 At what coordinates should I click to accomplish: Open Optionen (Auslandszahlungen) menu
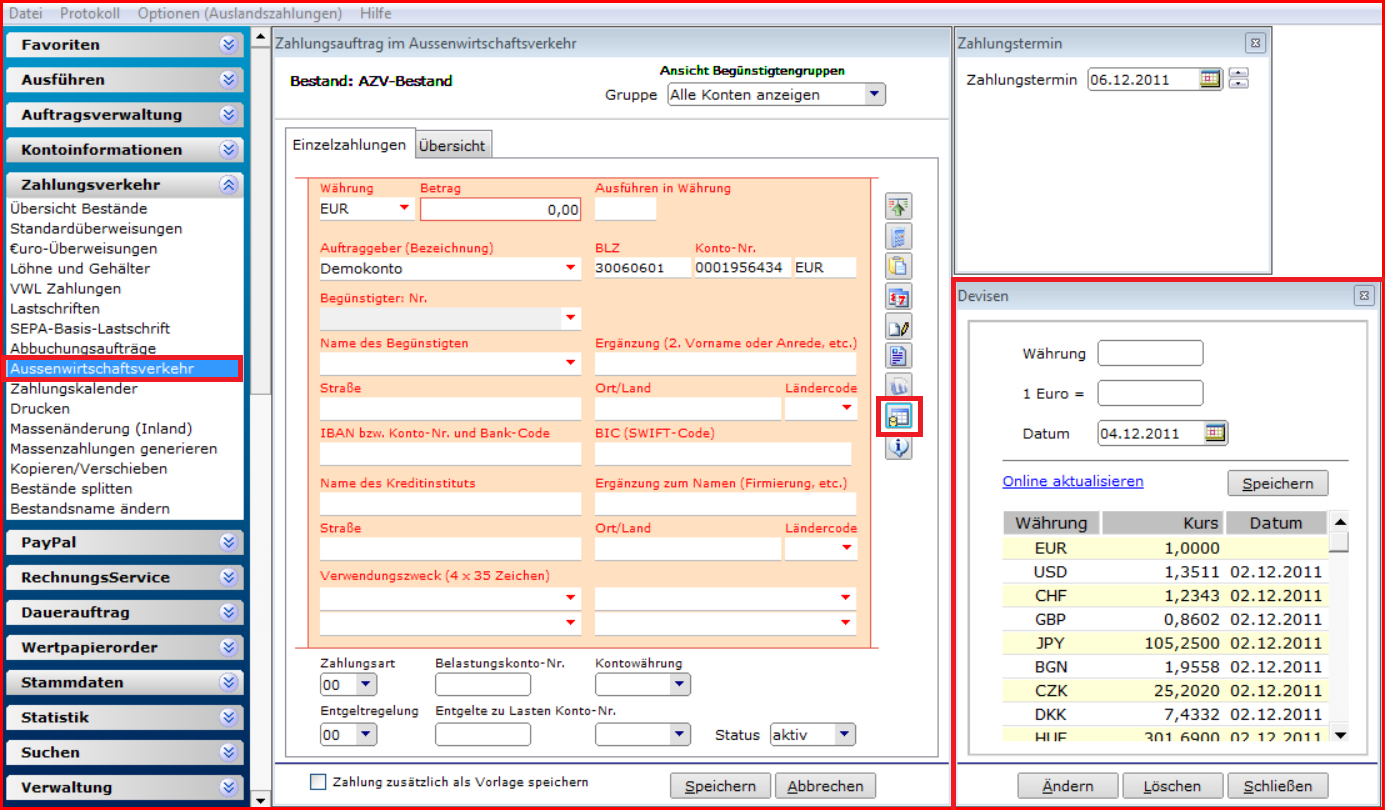coord(240,13)
